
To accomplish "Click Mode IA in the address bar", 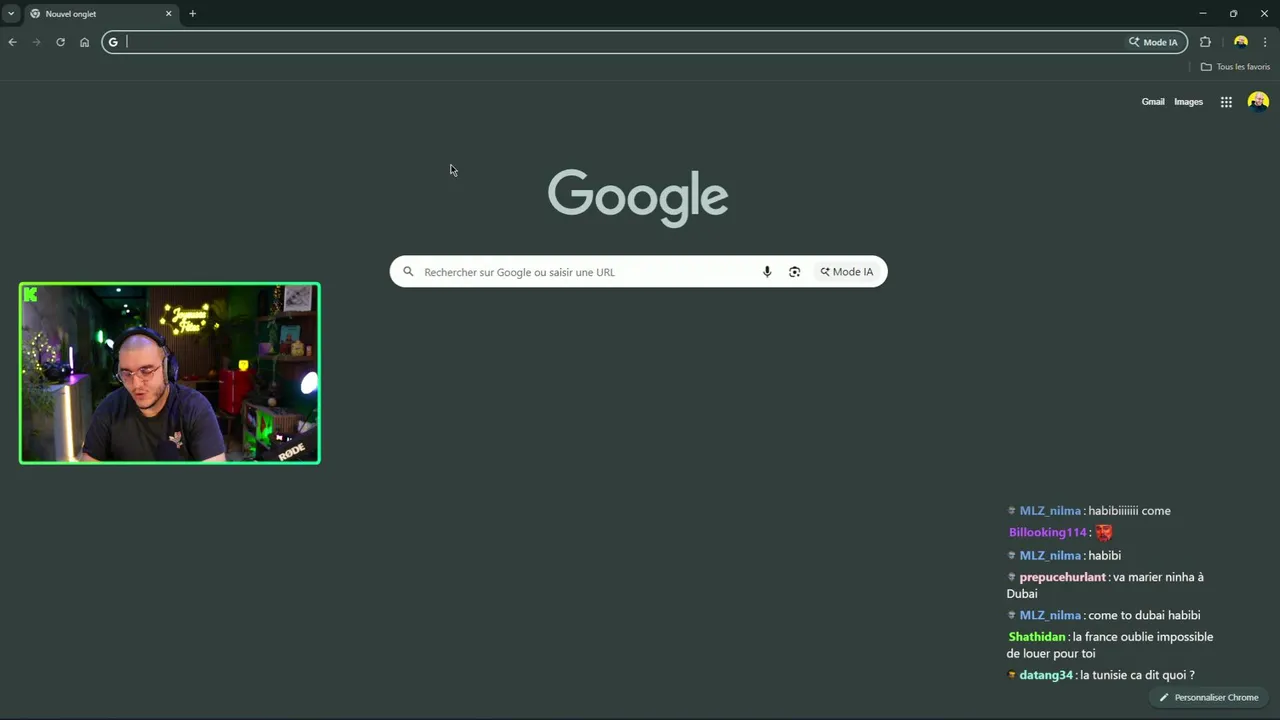I will coord(1153,42).
